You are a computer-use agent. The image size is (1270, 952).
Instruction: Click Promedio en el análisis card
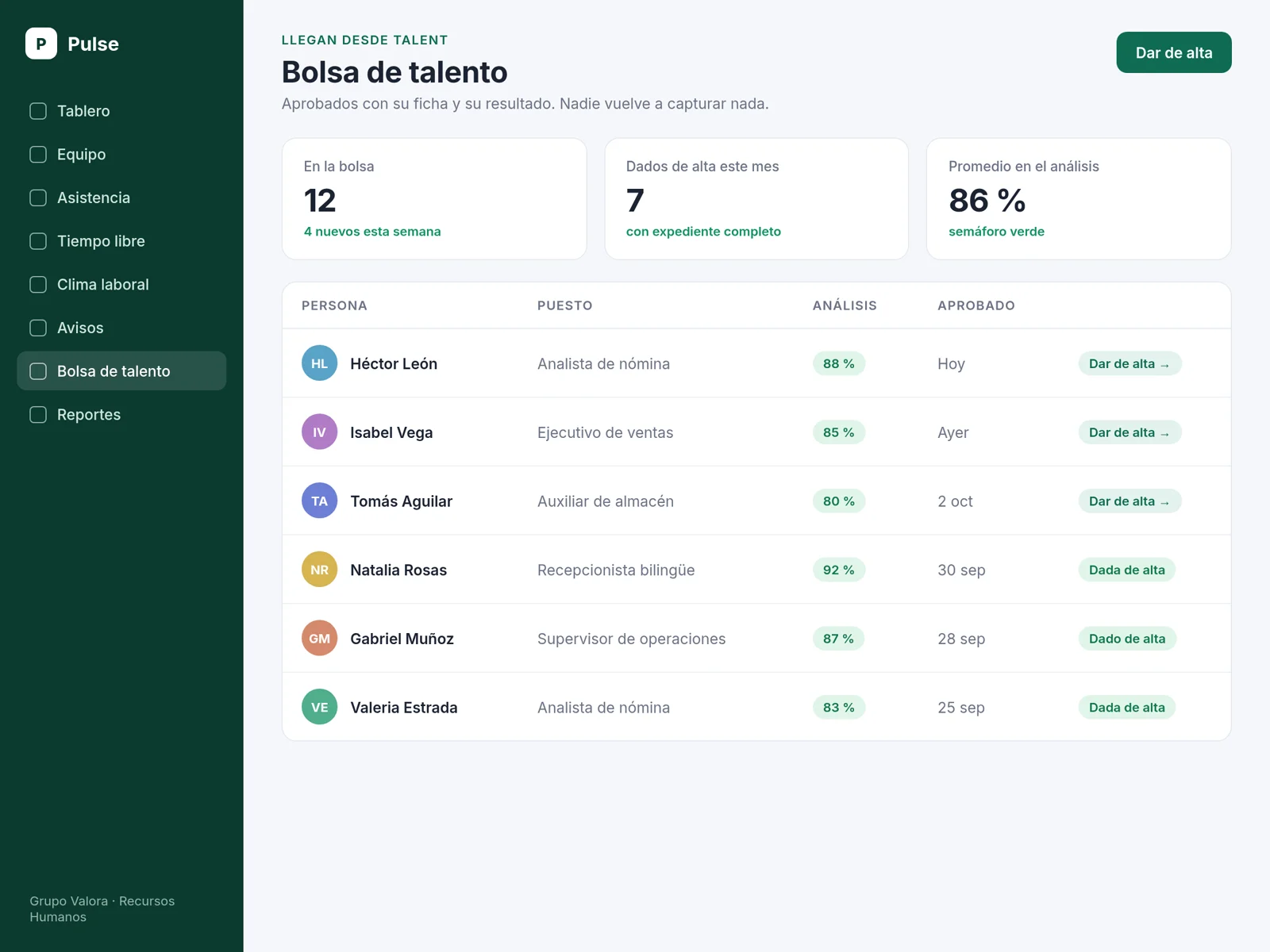click(1079, 199)
